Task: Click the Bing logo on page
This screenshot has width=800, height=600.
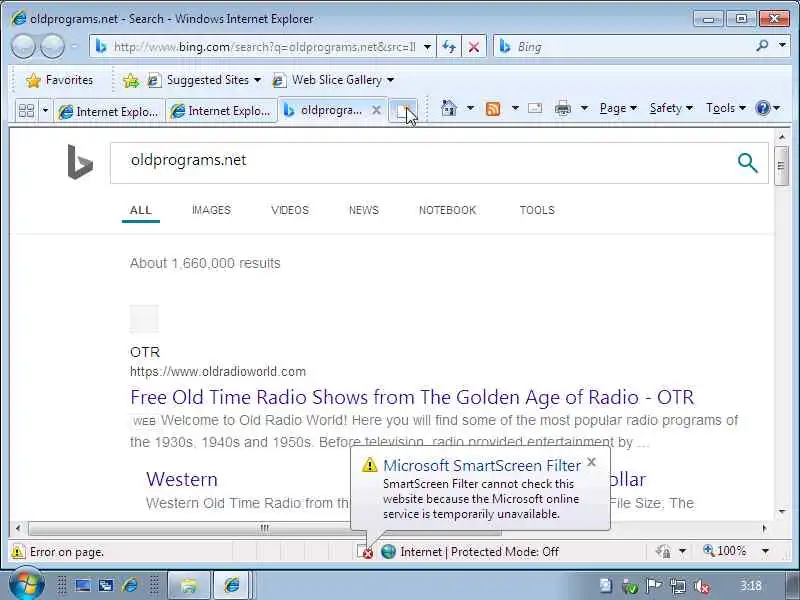Action: pyautogui.click(x=80, y=162)
